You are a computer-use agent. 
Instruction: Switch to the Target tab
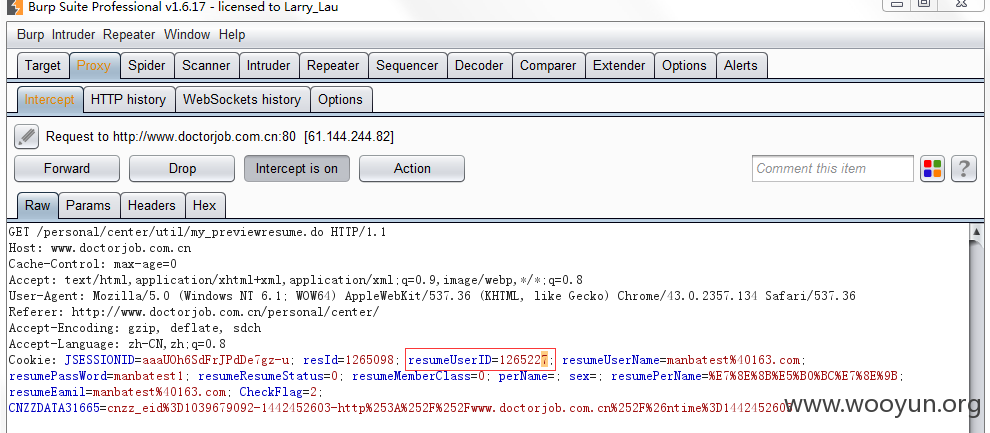[x=43, y=66]
